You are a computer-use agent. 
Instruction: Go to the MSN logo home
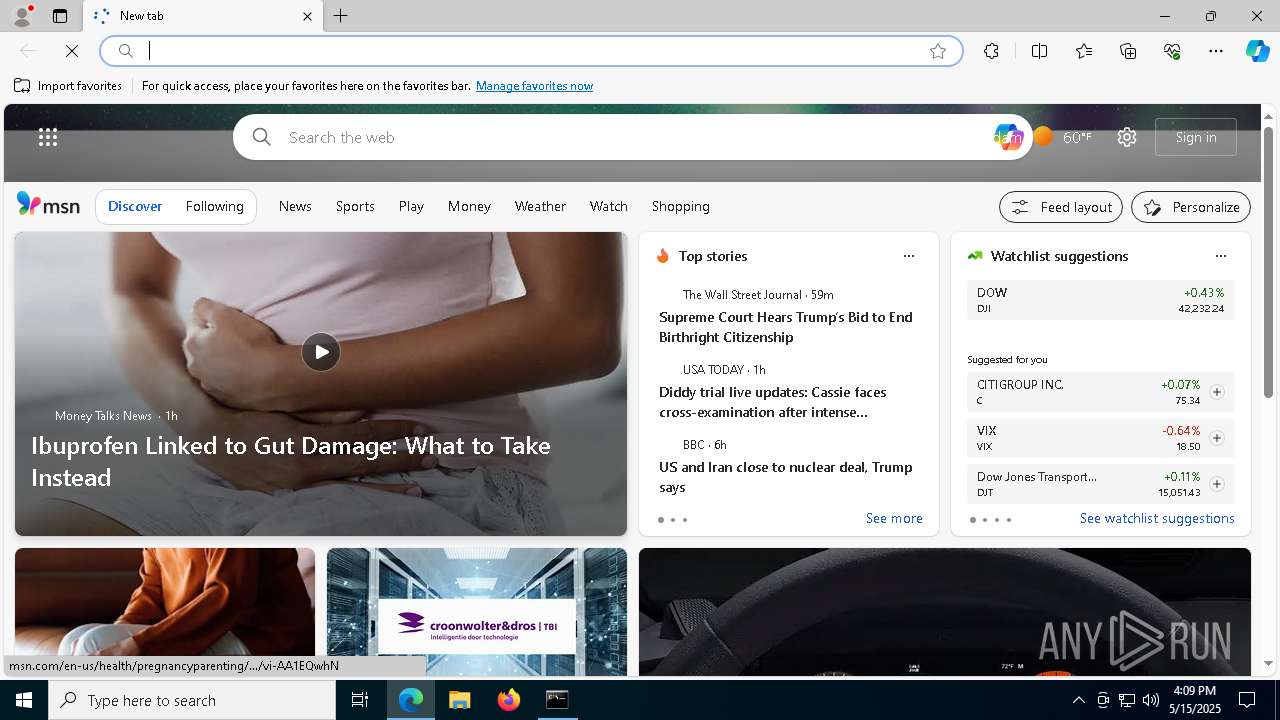pos(48,205)
